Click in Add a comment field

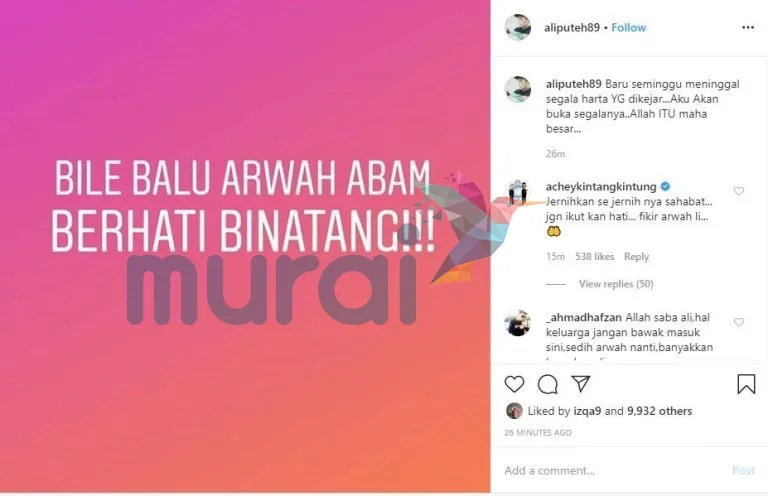click(x=612, y=471)
